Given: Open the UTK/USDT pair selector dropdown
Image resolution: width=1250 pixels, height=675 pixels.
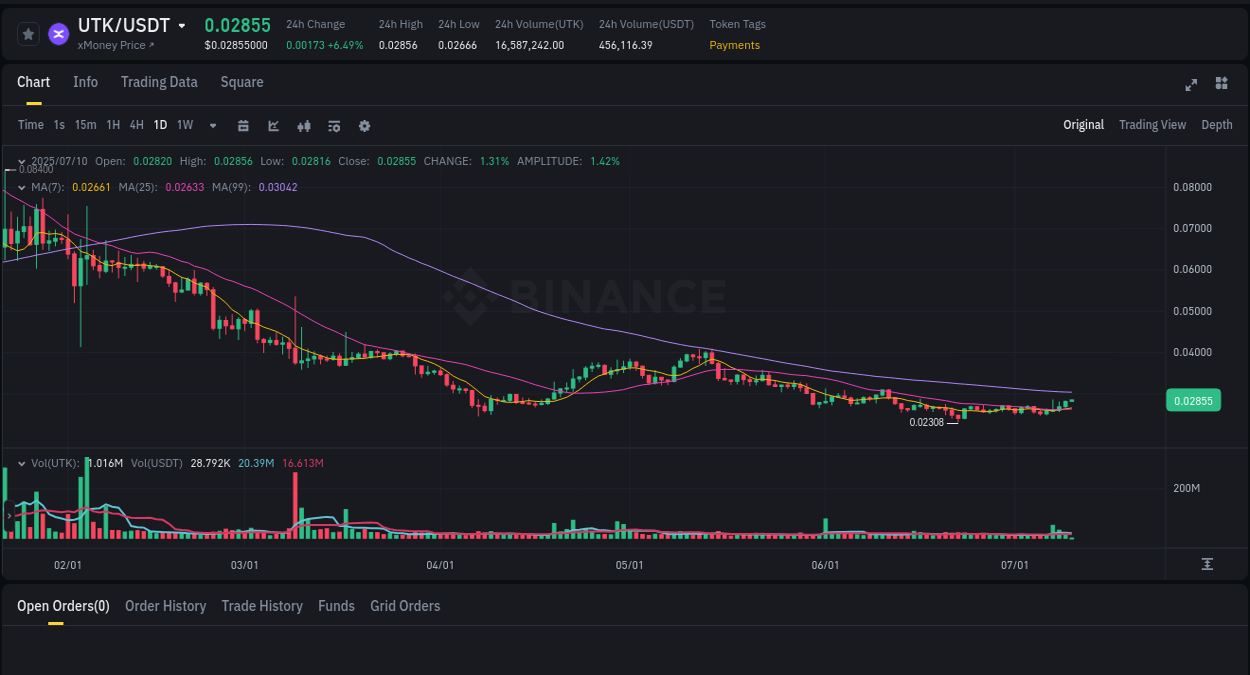Looking at the screenshot, I should pyautogui.click(x=180, y=25).
